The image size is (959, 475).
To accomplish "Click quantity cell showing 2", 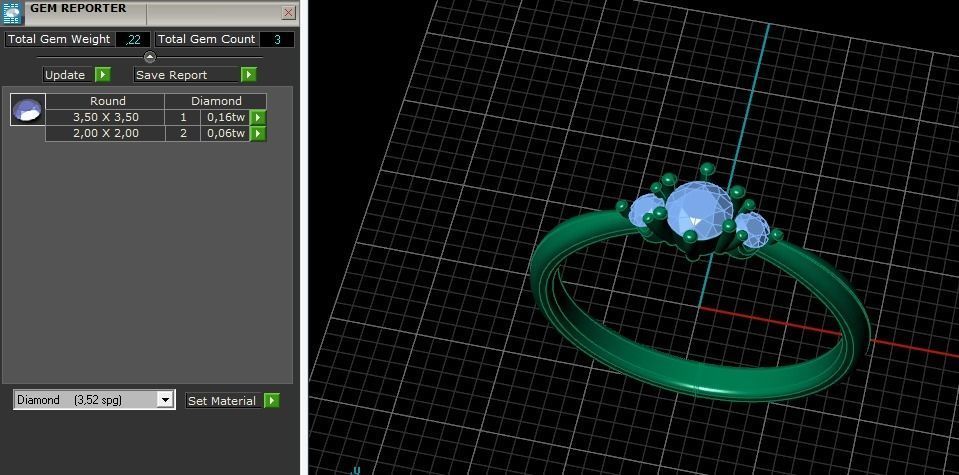I will tap(183, 133).
